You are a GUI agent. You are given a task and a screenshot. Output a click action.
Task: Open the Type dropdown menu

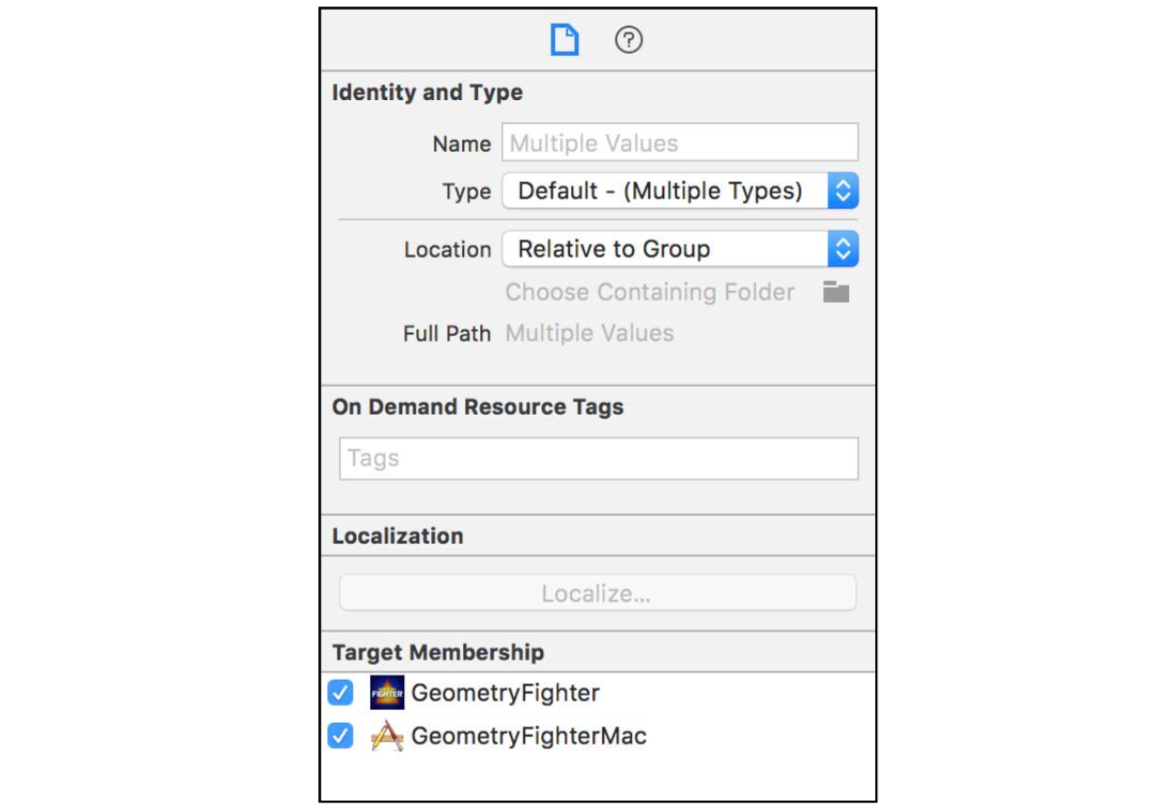tap(680, 191)
